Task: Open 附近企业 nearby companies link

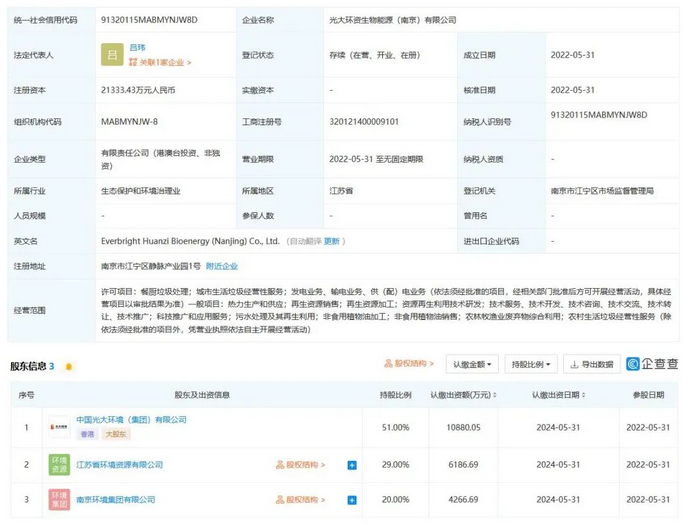Action: (222, 266)
